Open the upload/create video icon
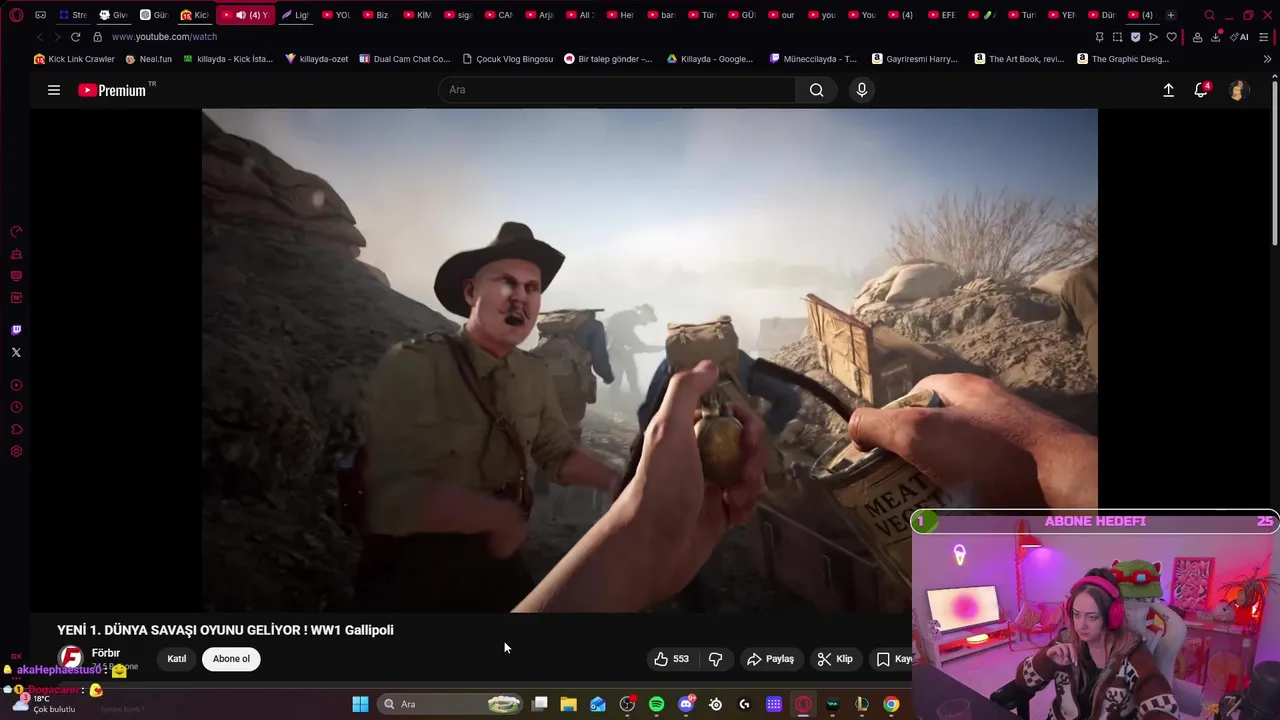Screen dimensions: 1280x720 point(1168,90)
